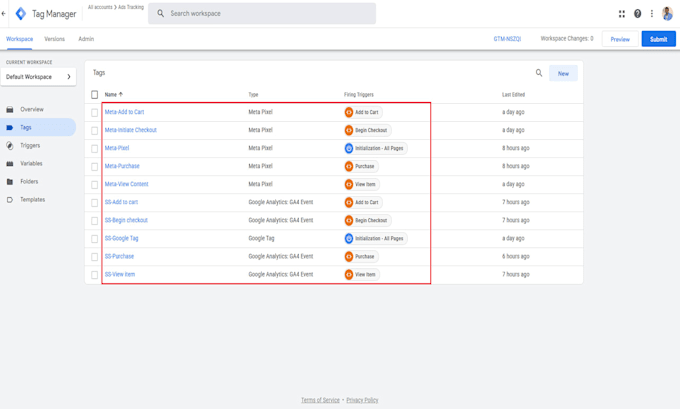Click the All accounts breadcrumb text
The width and height of the screenshot is (680, 409).
[x=100, y=7]
